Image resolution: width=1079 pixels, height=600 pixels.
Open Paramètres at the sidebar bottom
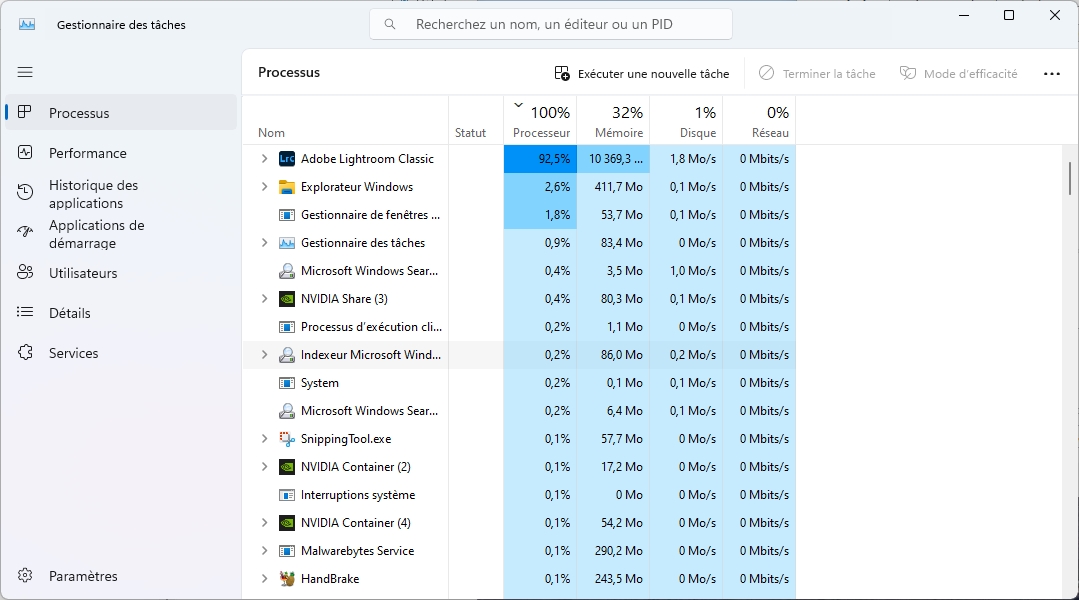pyautogui.click(x=83, y=576)
